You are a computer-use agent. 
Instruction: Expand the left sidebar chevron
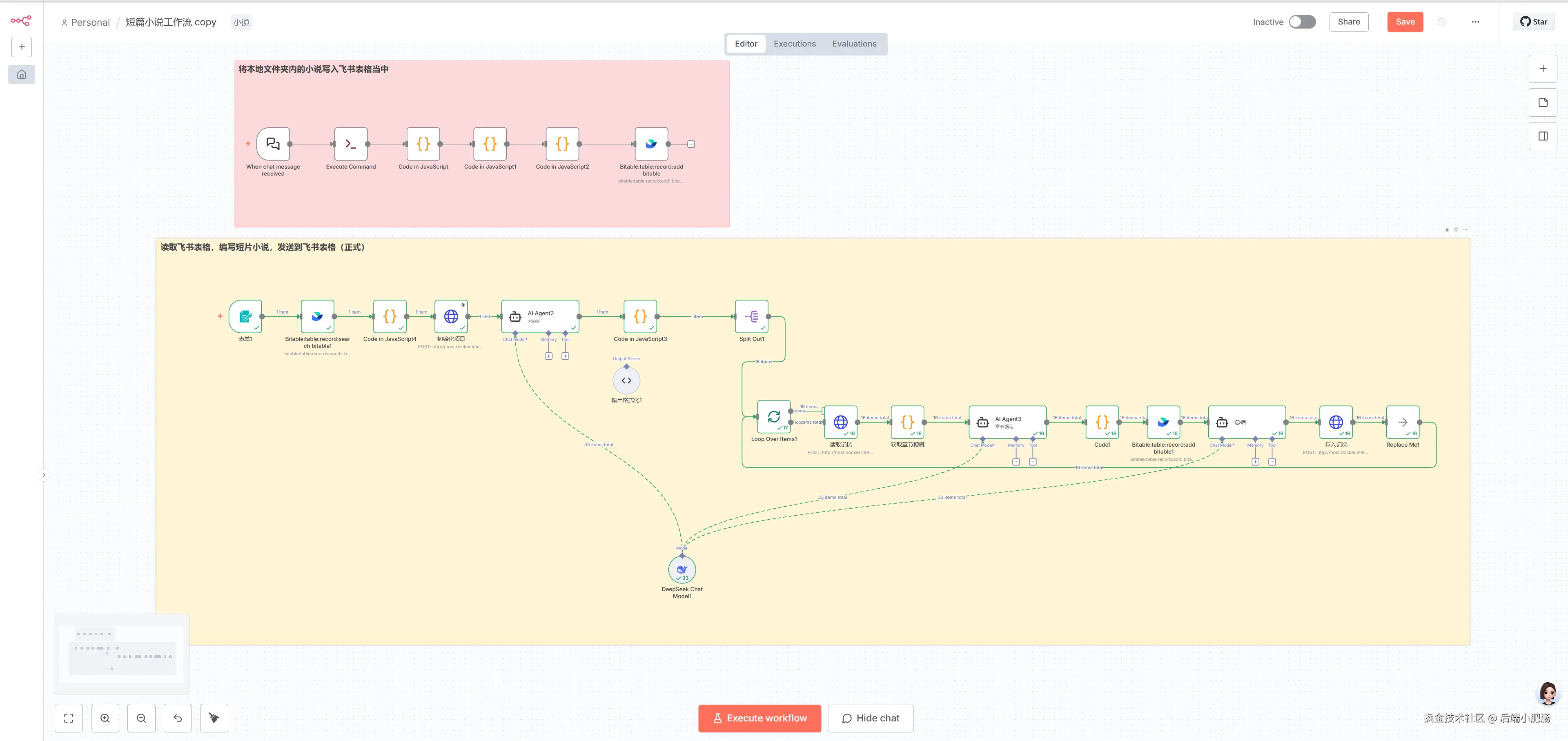44,474
